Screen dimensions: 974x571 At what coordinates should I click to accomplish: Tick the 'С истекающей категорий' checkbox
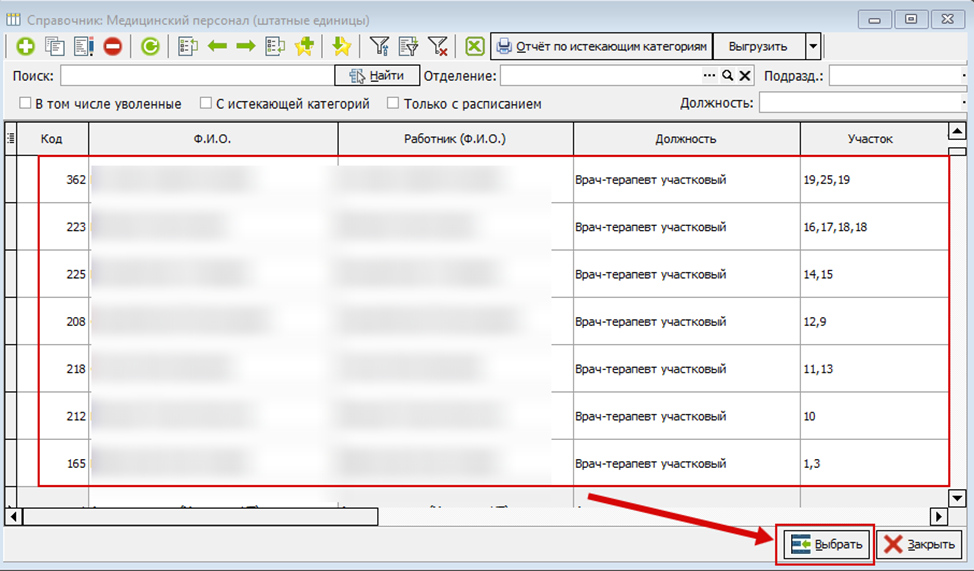point(206,103)
